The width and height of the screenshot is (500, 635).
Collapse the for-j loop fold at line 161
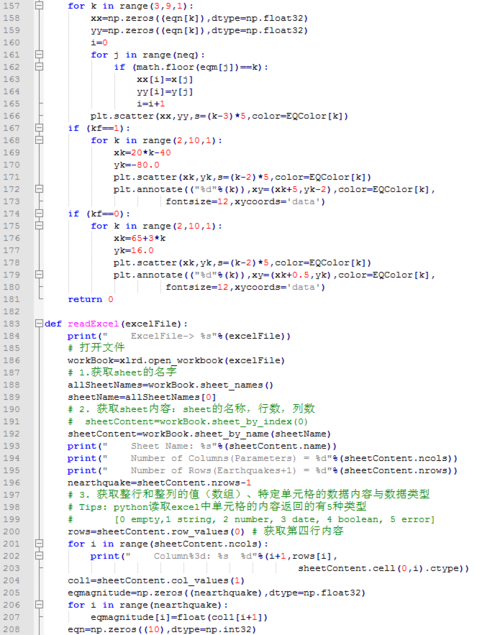pyautogui.click(x=39, y=54)
